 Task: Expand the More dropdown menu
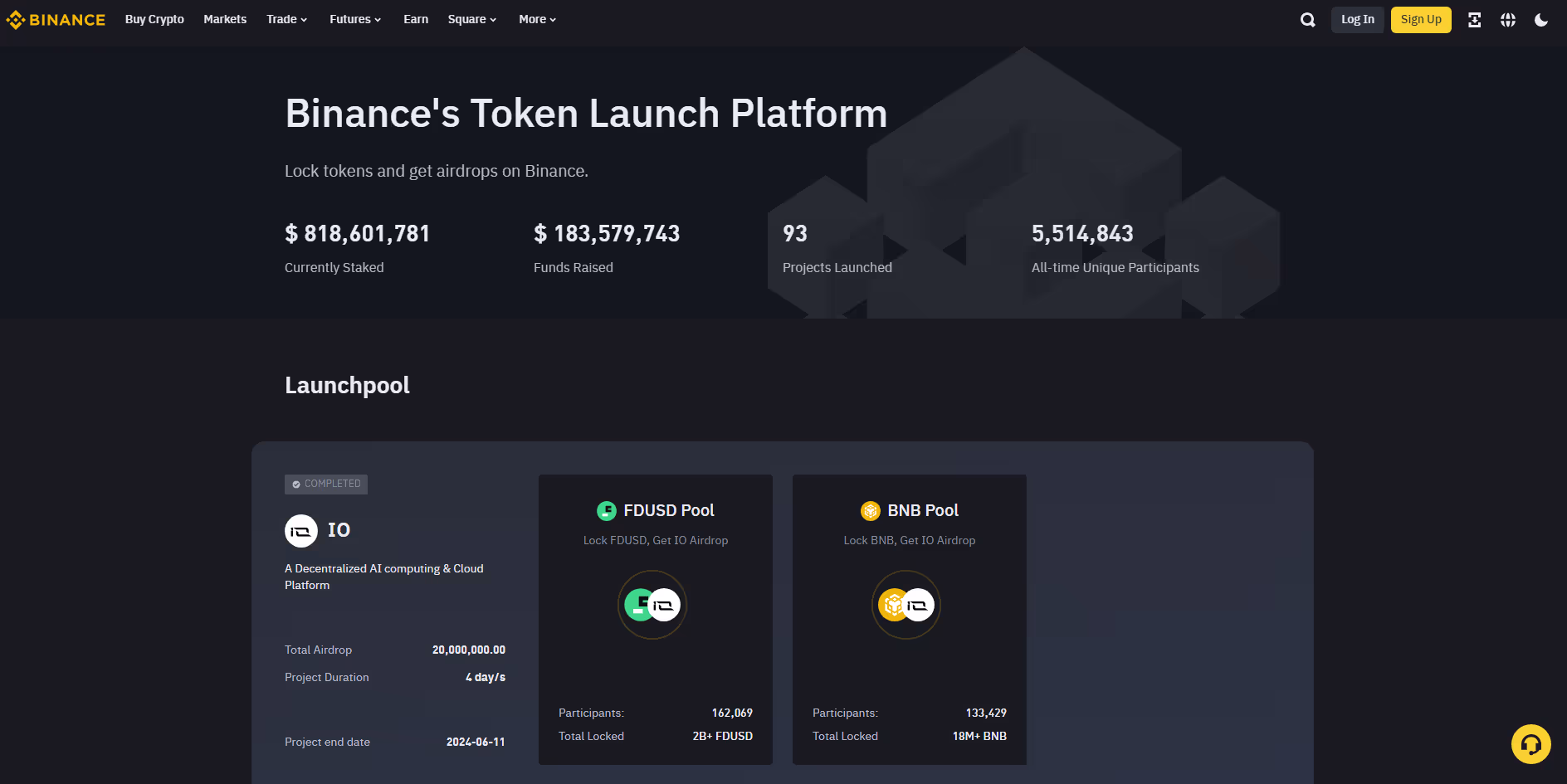(x=538, y=19)
